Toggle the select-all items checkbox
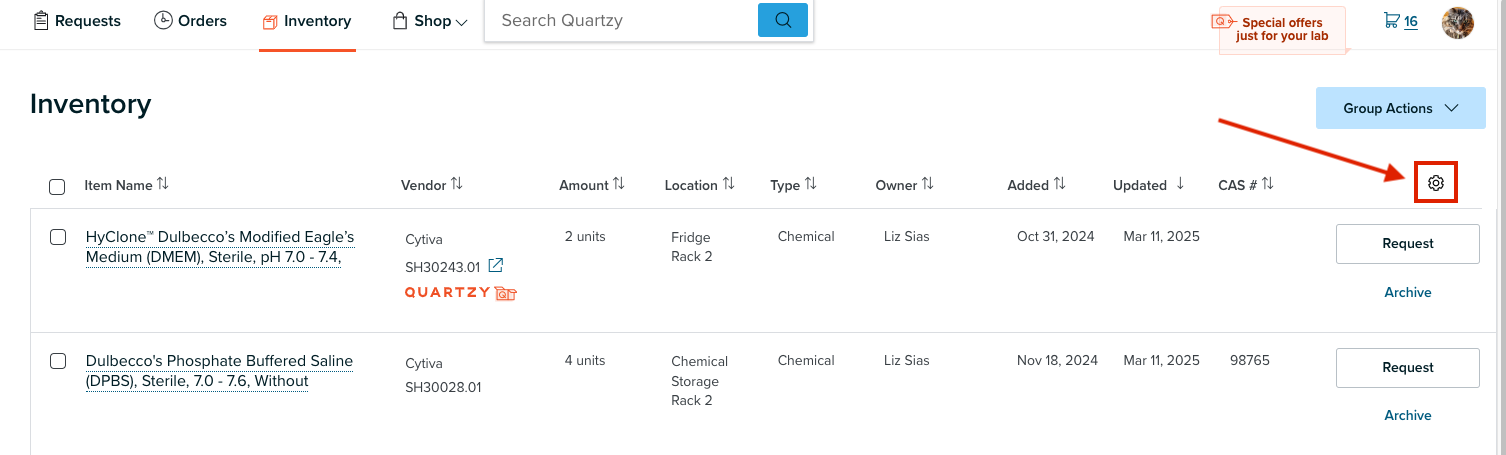1506x455 pixels. click(x=57, y=186)
